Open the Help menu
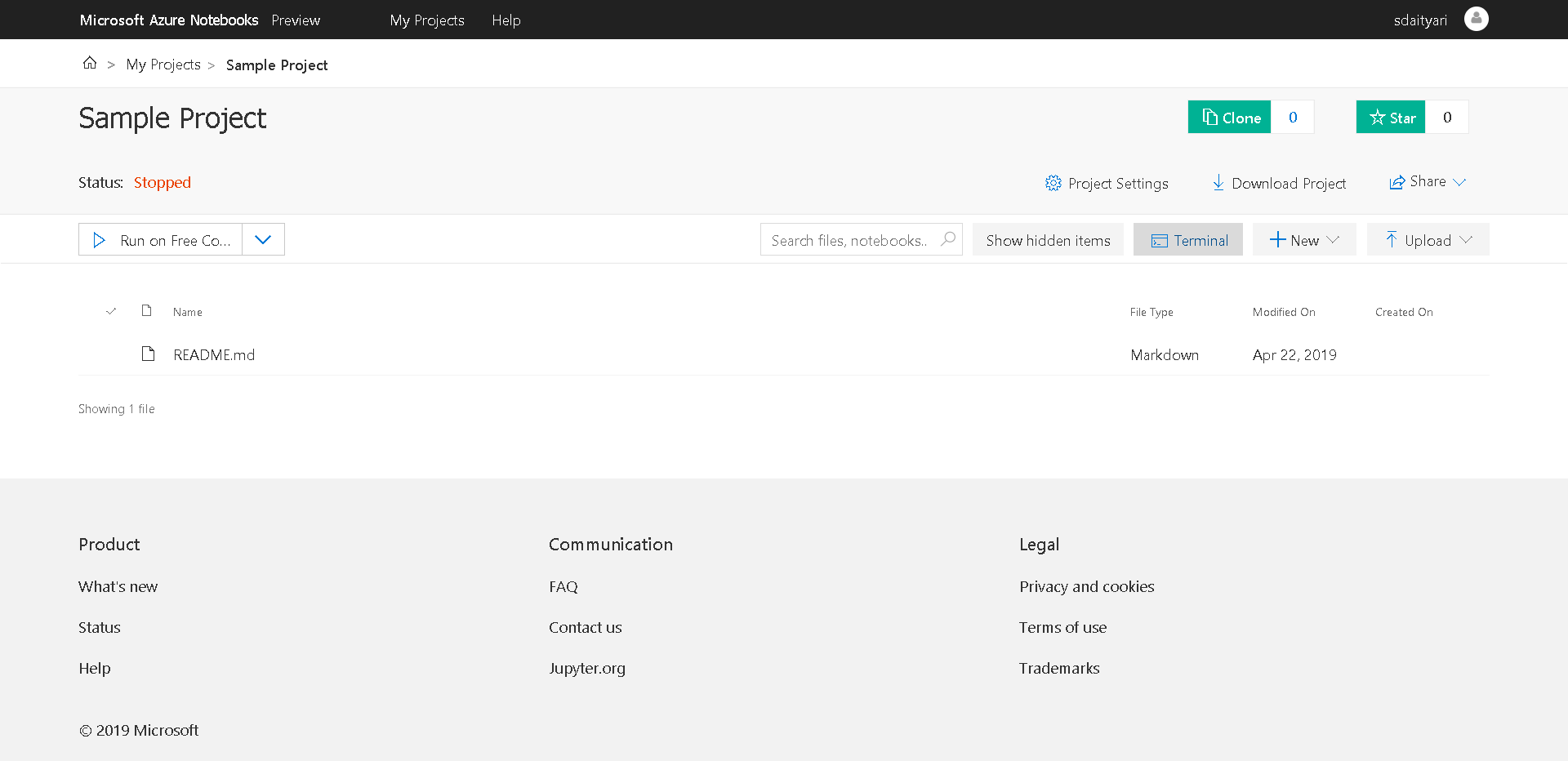1568x761 pixels. tap(506, 20)
